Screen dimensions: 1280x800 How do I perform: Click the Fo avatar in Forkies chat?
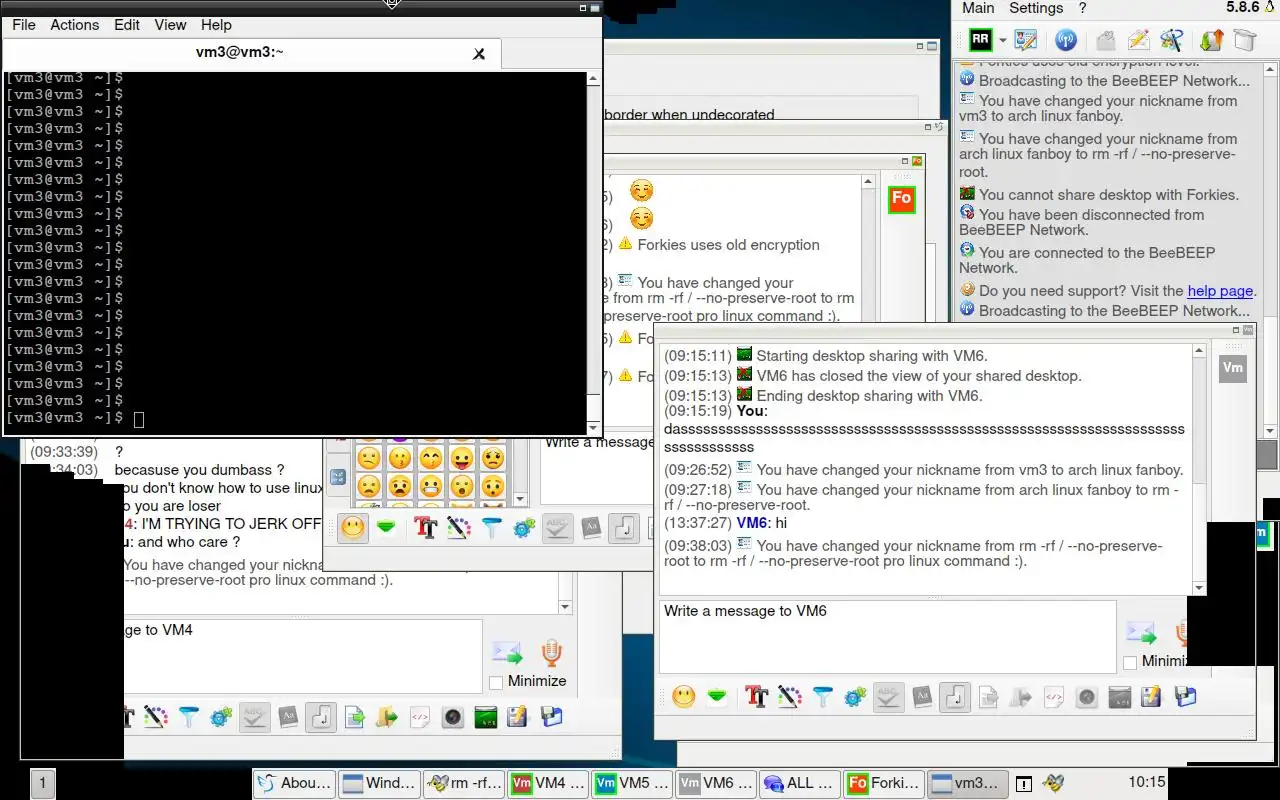point(901,199)
